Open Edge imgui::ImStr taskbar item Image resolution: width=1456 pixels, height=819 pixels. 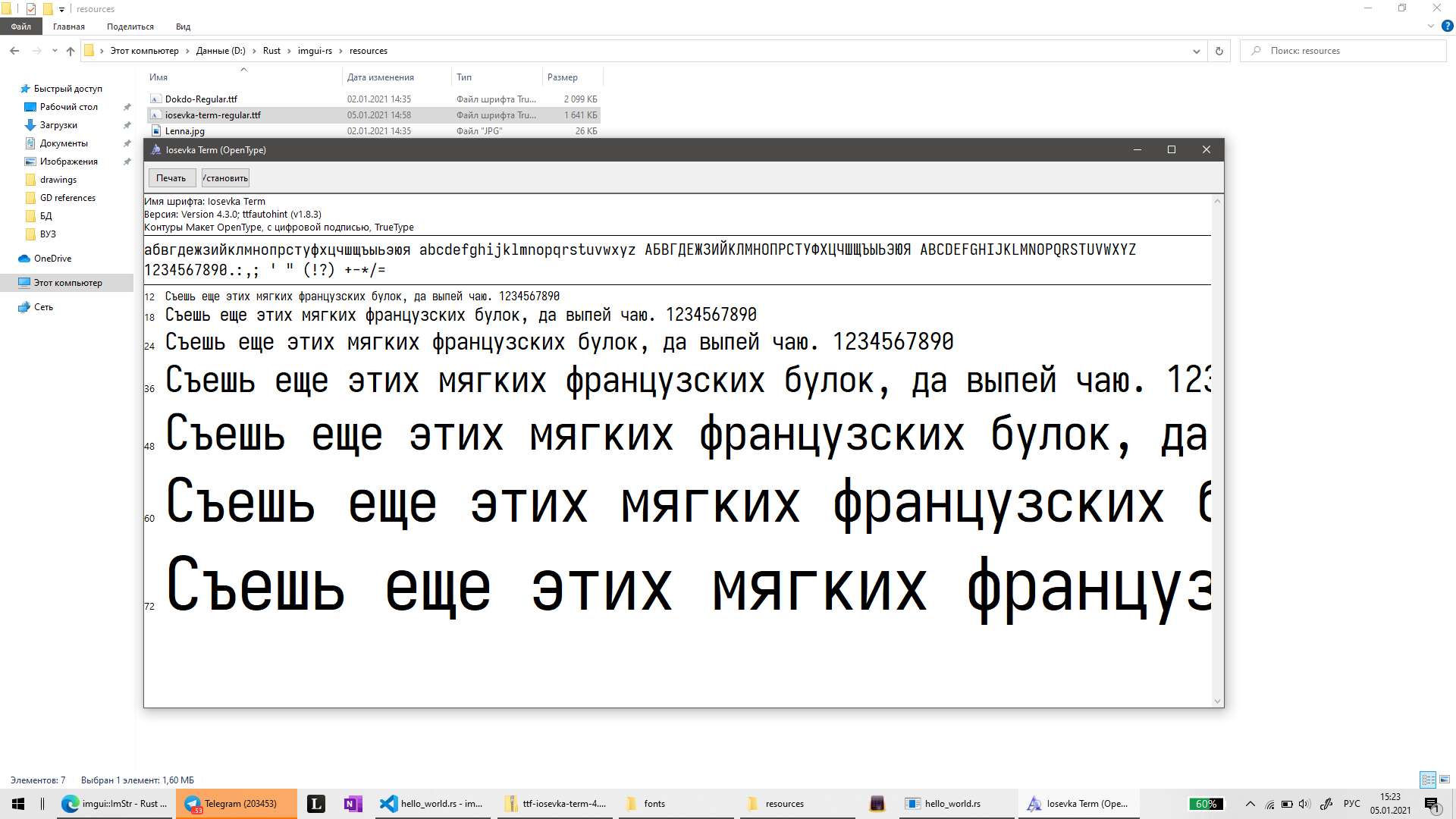point(115,804)
